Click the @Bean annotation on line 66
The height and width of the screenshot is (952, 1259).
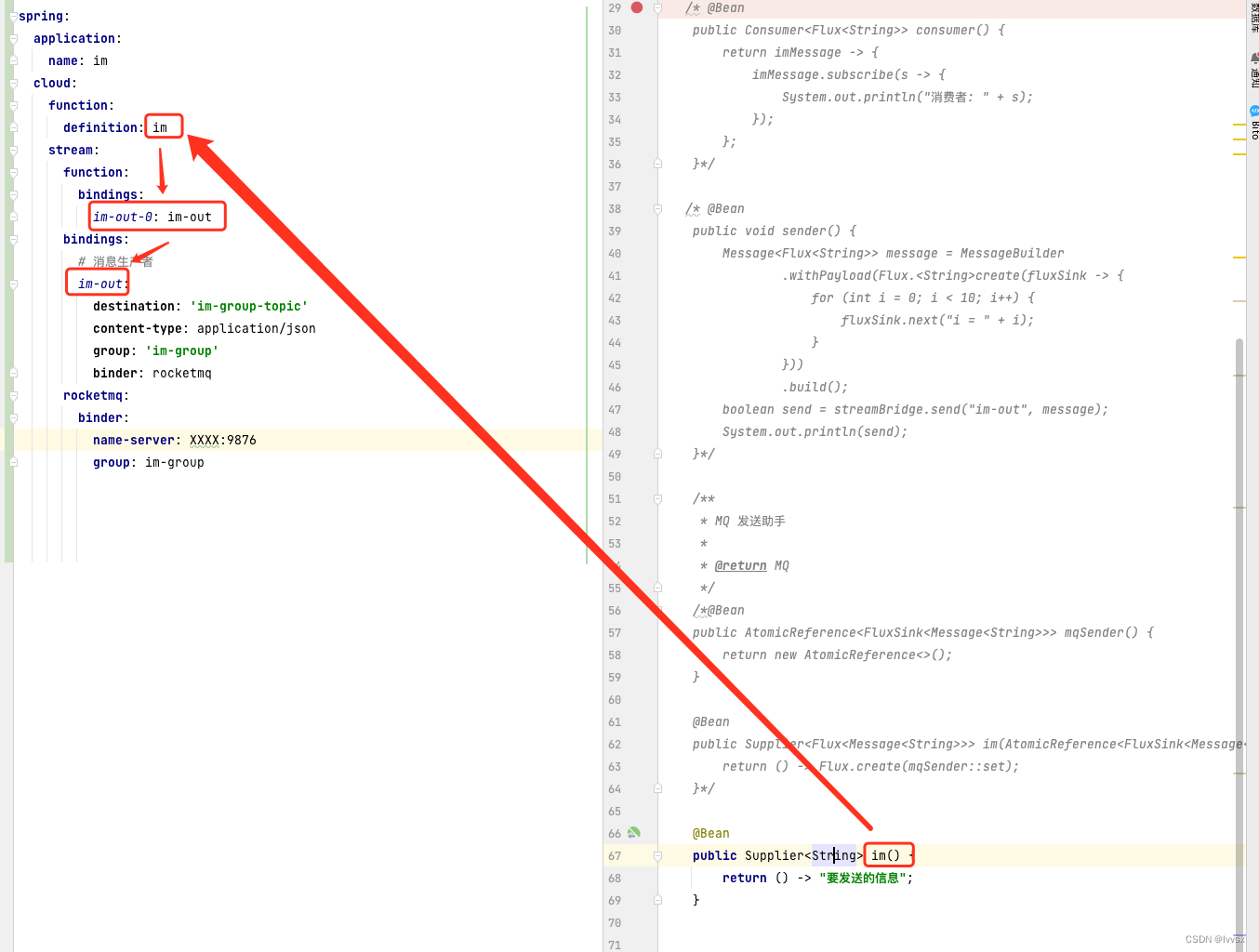711,834
